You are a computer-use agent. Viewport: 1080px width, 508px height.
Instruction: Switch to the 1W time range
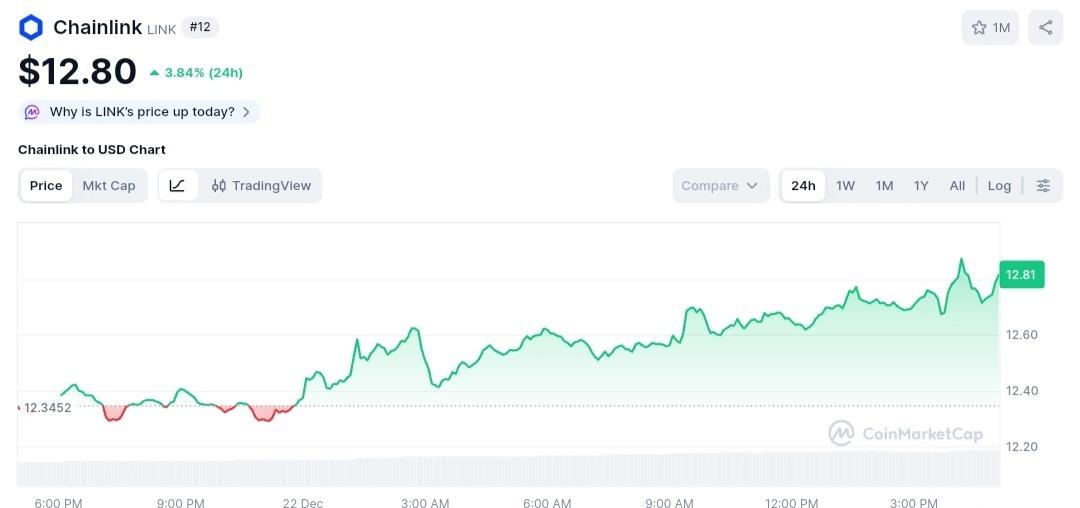[846, 186]
